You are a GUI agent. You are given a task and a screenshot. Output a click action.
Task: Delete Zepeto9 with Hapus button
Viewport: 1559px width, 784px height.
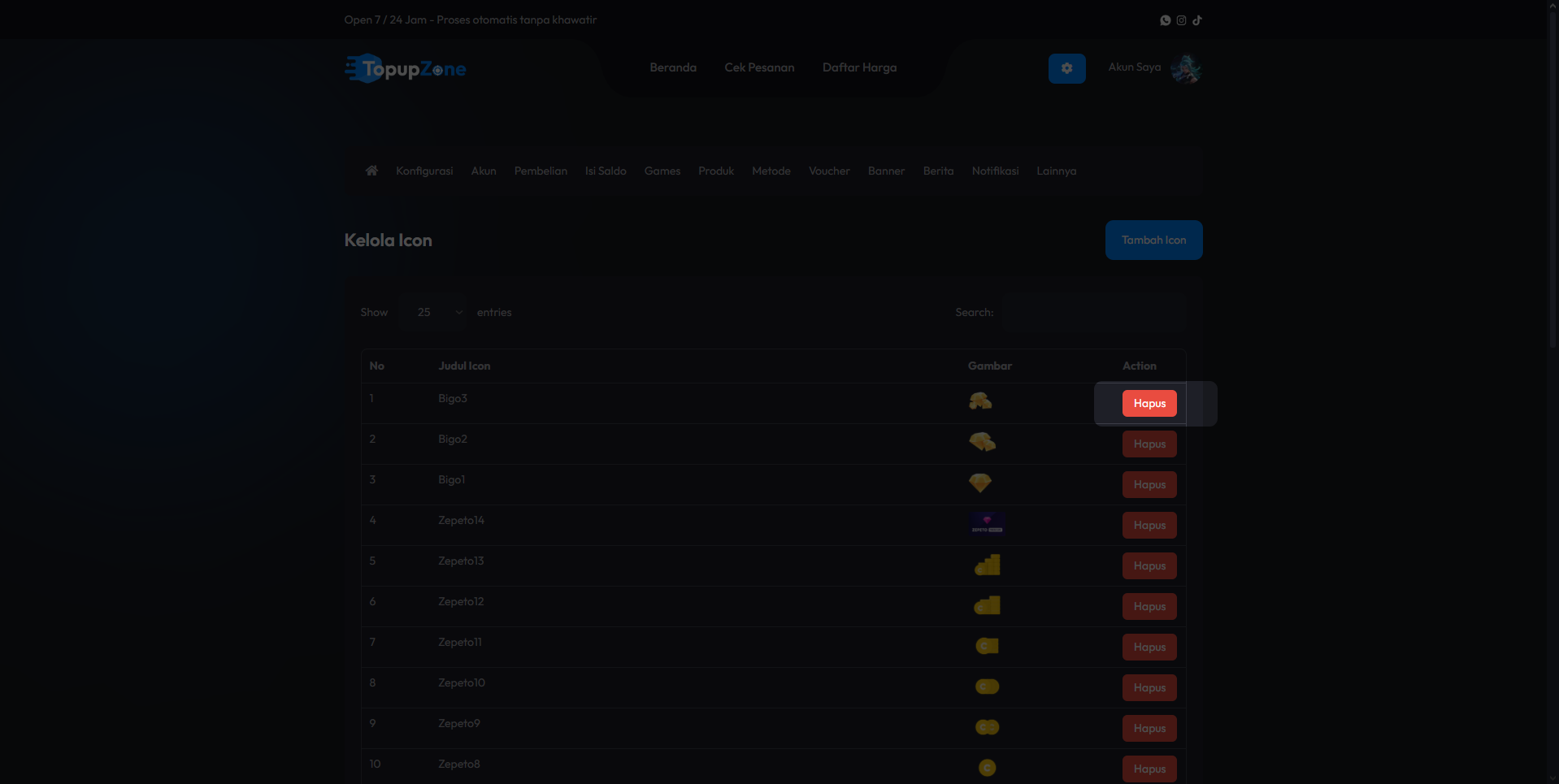[1149, 728]
